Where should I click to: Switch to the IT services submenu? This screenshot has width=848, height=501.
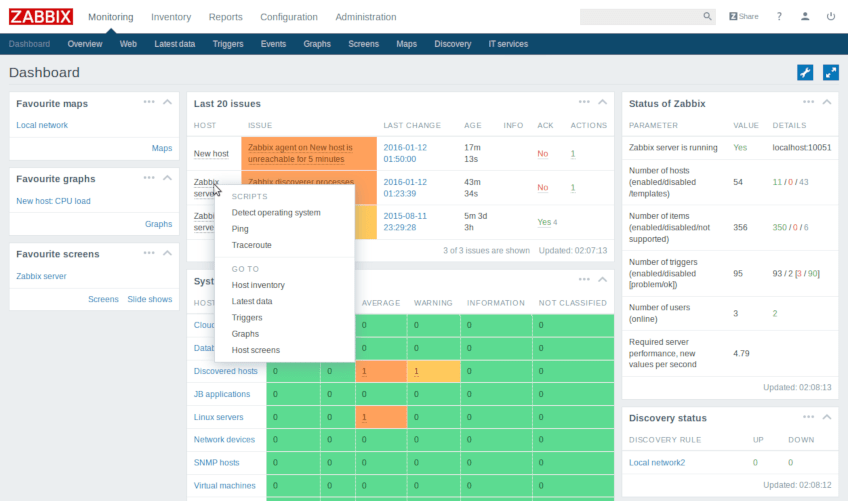coord(508,44)
